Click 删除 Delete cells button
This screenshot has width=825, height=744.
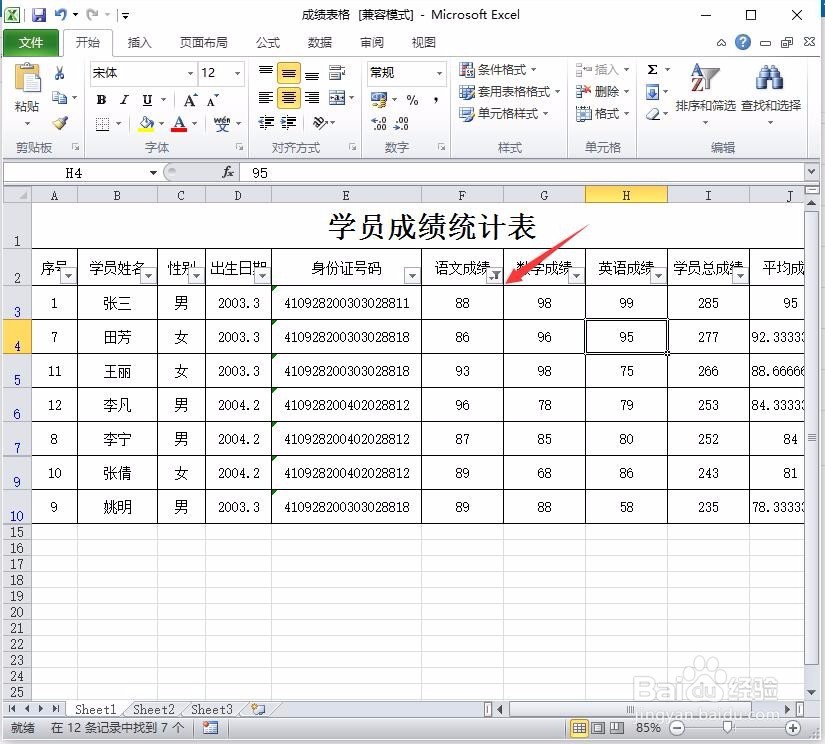click(x=602, y=92)
